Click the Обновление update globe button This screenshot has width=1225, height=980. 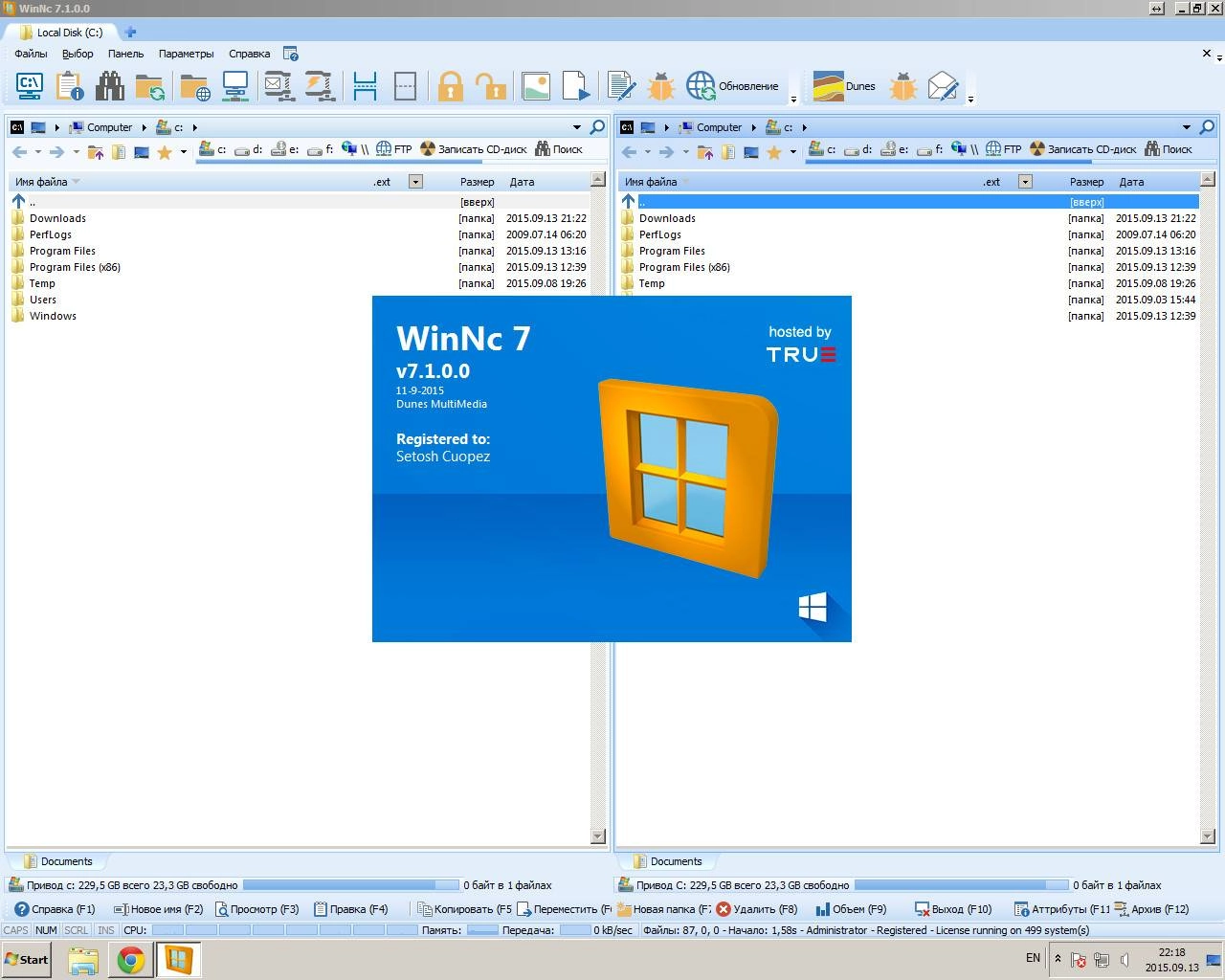coord(733,86)
